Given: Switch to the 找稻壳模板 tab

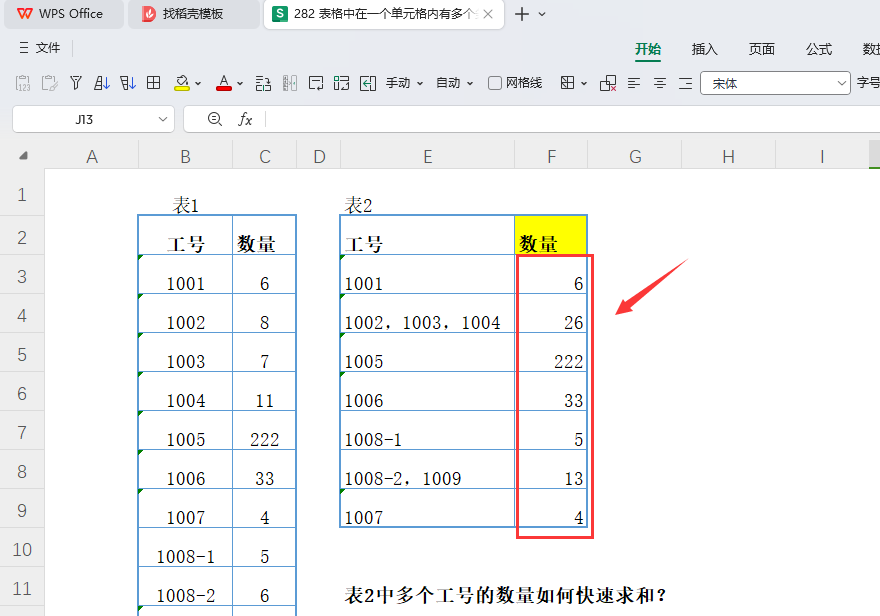Looking at the screenshot, I should [193, 14].
